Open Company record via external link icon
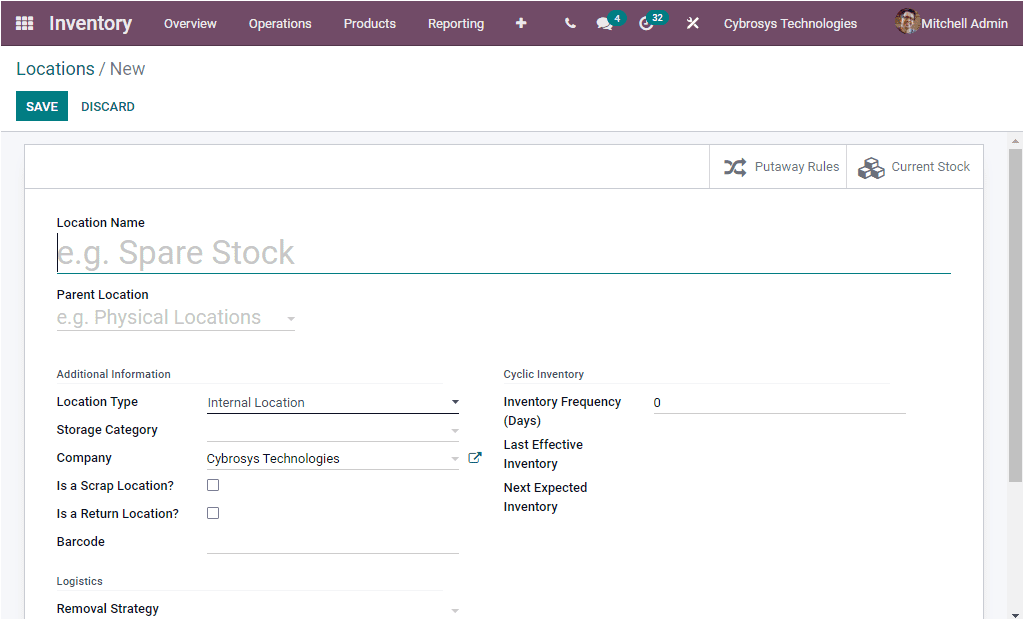The image size is (1024, 620). [x=474, y=457]
